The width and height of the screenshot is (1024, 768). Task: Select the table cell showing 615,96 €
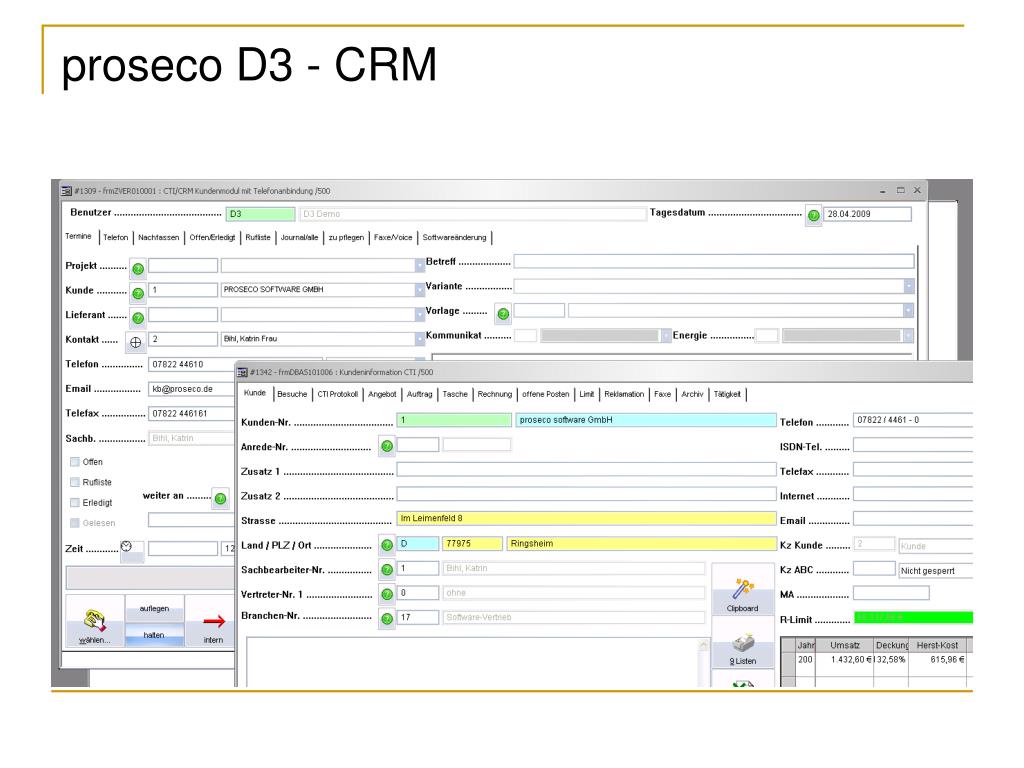click(937, 660)
